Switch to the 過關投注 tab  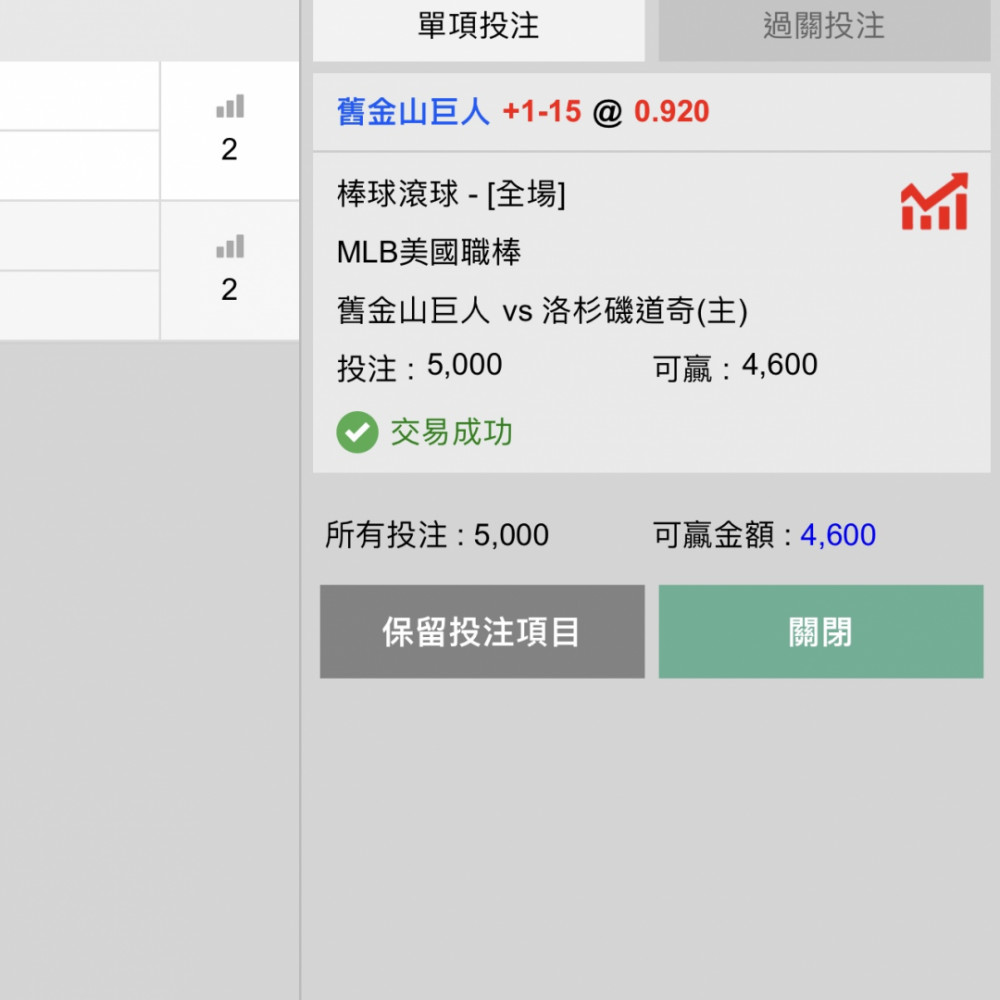pyautogui.click(x=824, y=27)
